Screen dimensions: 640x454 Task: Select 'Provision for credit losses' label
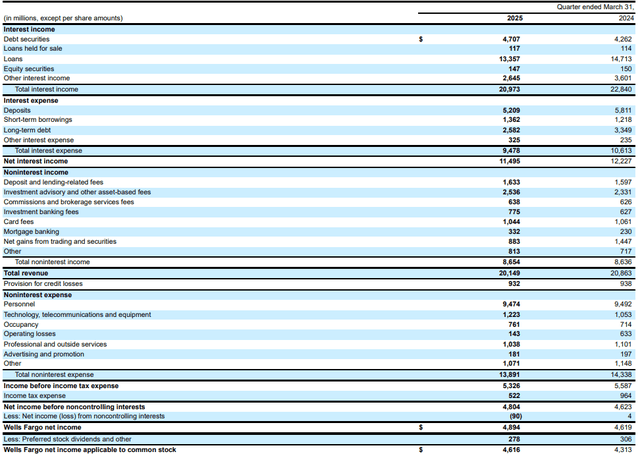click(x=43, y=283)
